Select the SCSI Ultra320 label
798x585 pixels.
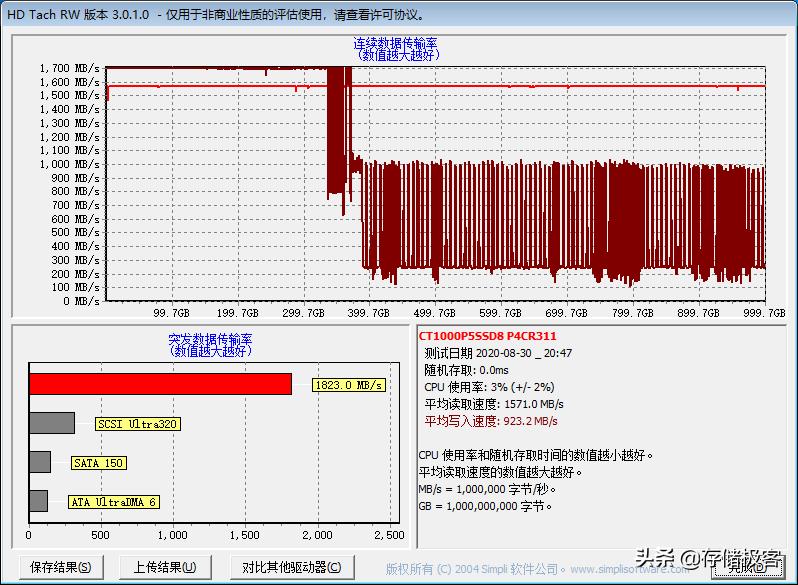click(x=137, y=424)
